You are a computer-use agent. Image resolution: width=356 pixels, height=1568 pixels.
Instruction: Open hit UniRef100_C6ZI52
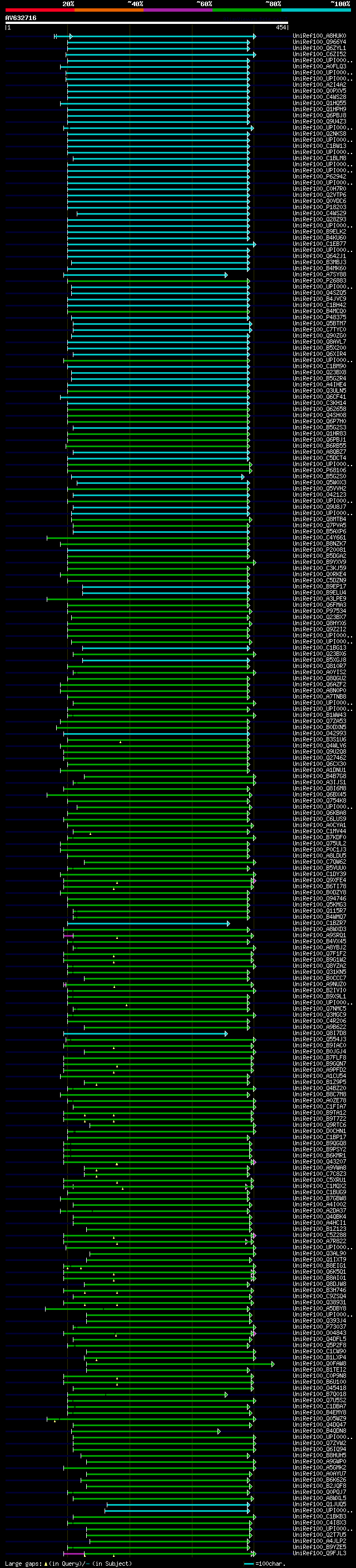point(319,55)
